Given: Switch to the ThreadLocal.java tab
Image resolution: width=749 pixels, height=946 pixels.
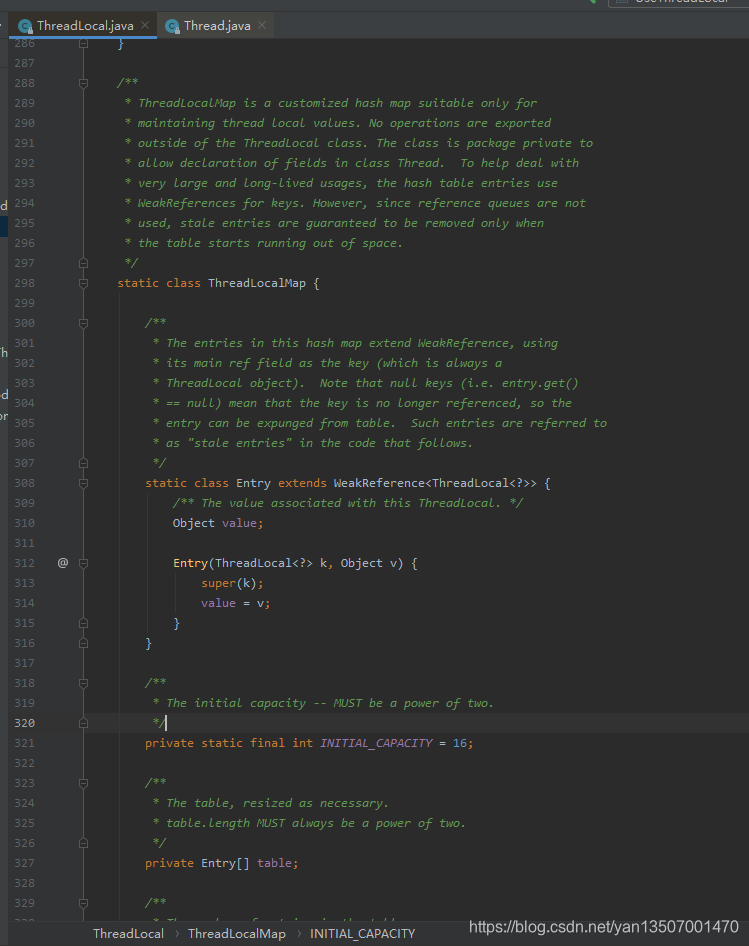Looking at the screenshot, I should (x=83, y=25).
